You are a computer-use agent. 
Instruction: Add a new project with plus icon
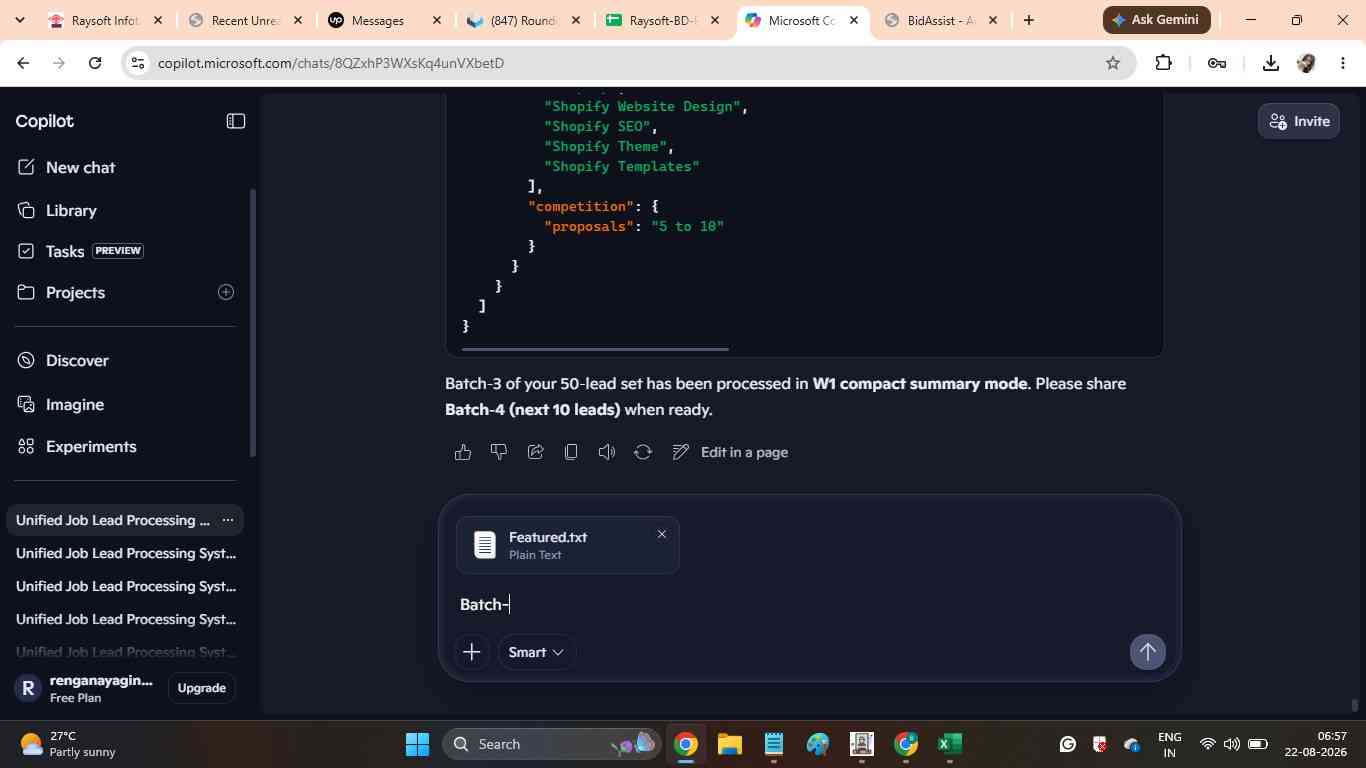226,292
